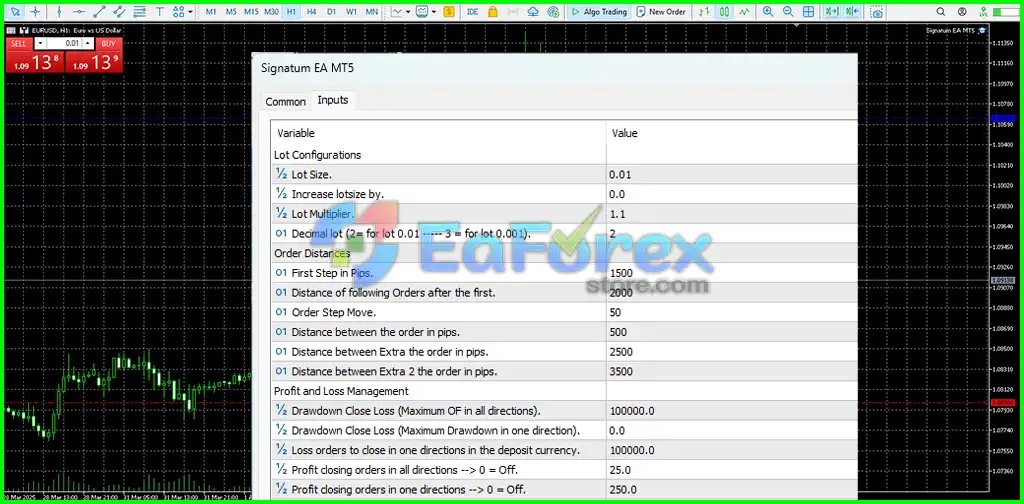The width and height of the screenshot is (1024, 504).
Task: Open the search magnifier icon
Action: [940, 12]
